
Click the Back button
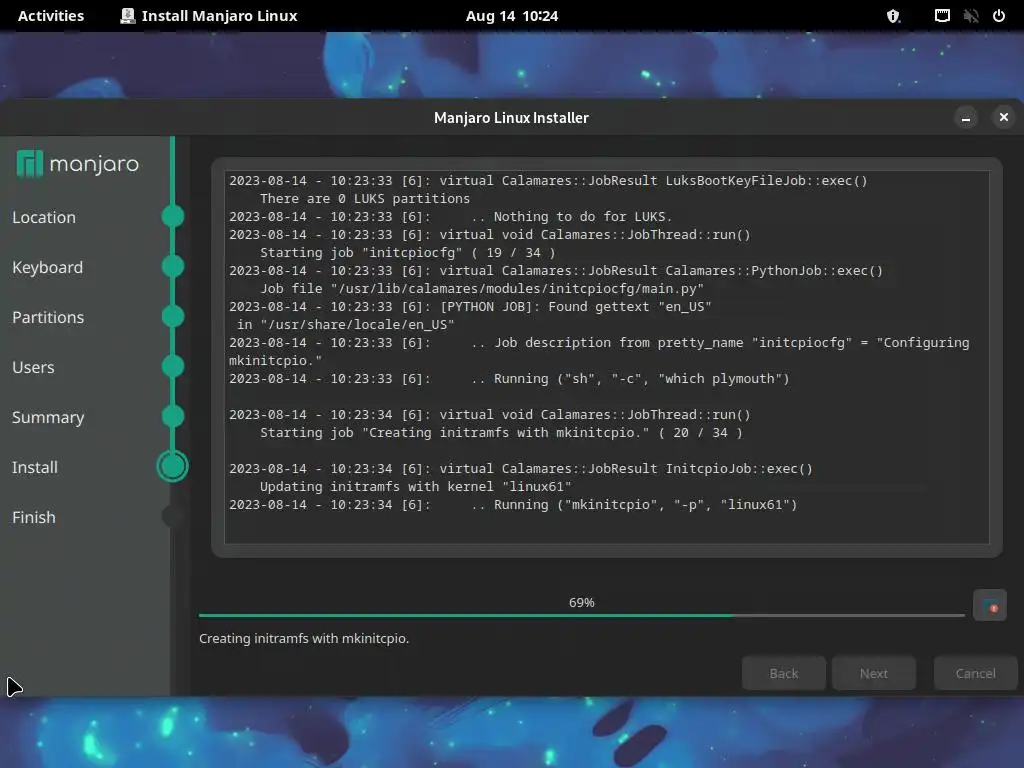coord(784,673)
